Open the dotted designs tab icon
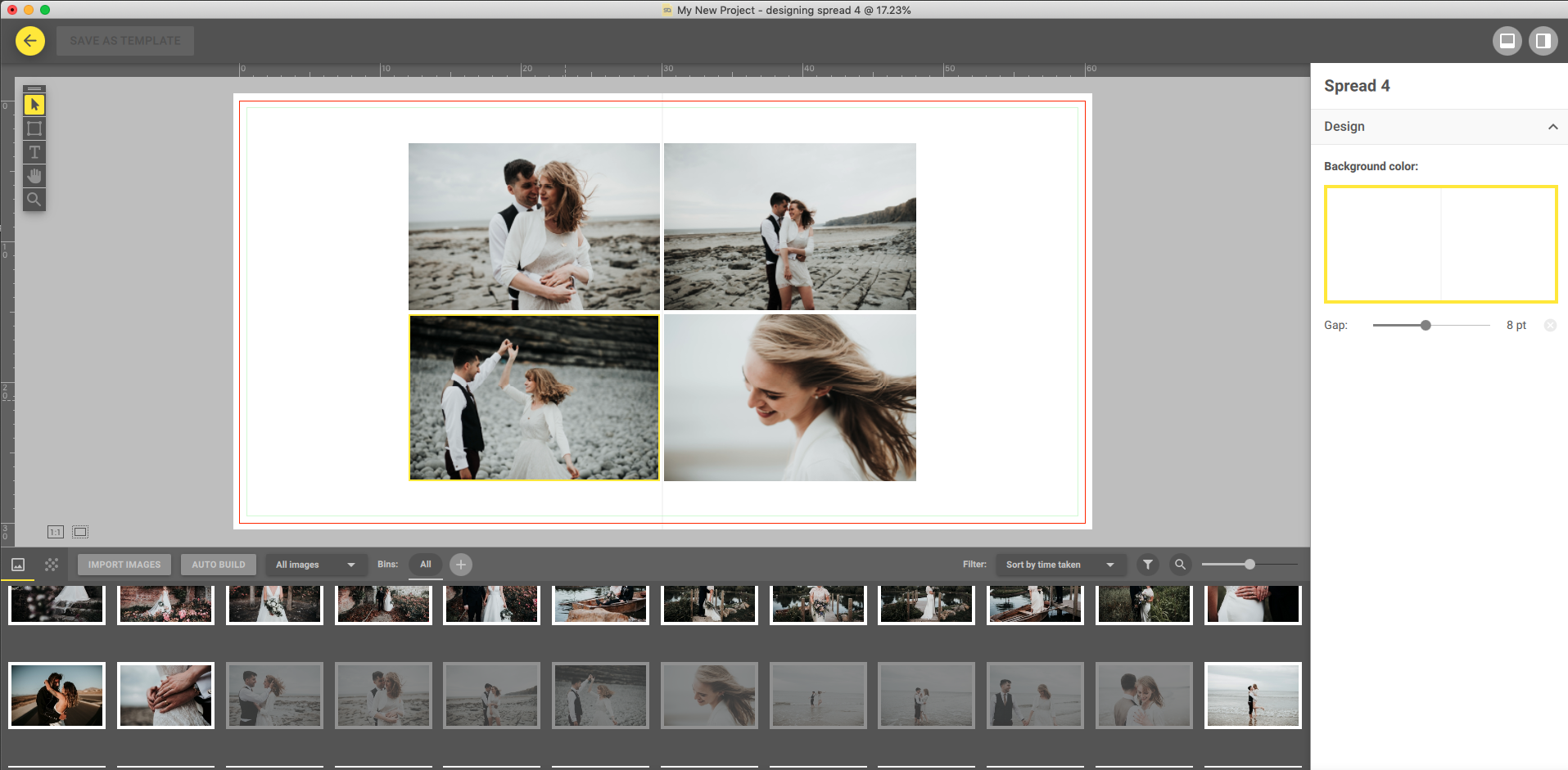Image resolution: width=1568 pixels, height=770 pixels. [x=52, y=565]
